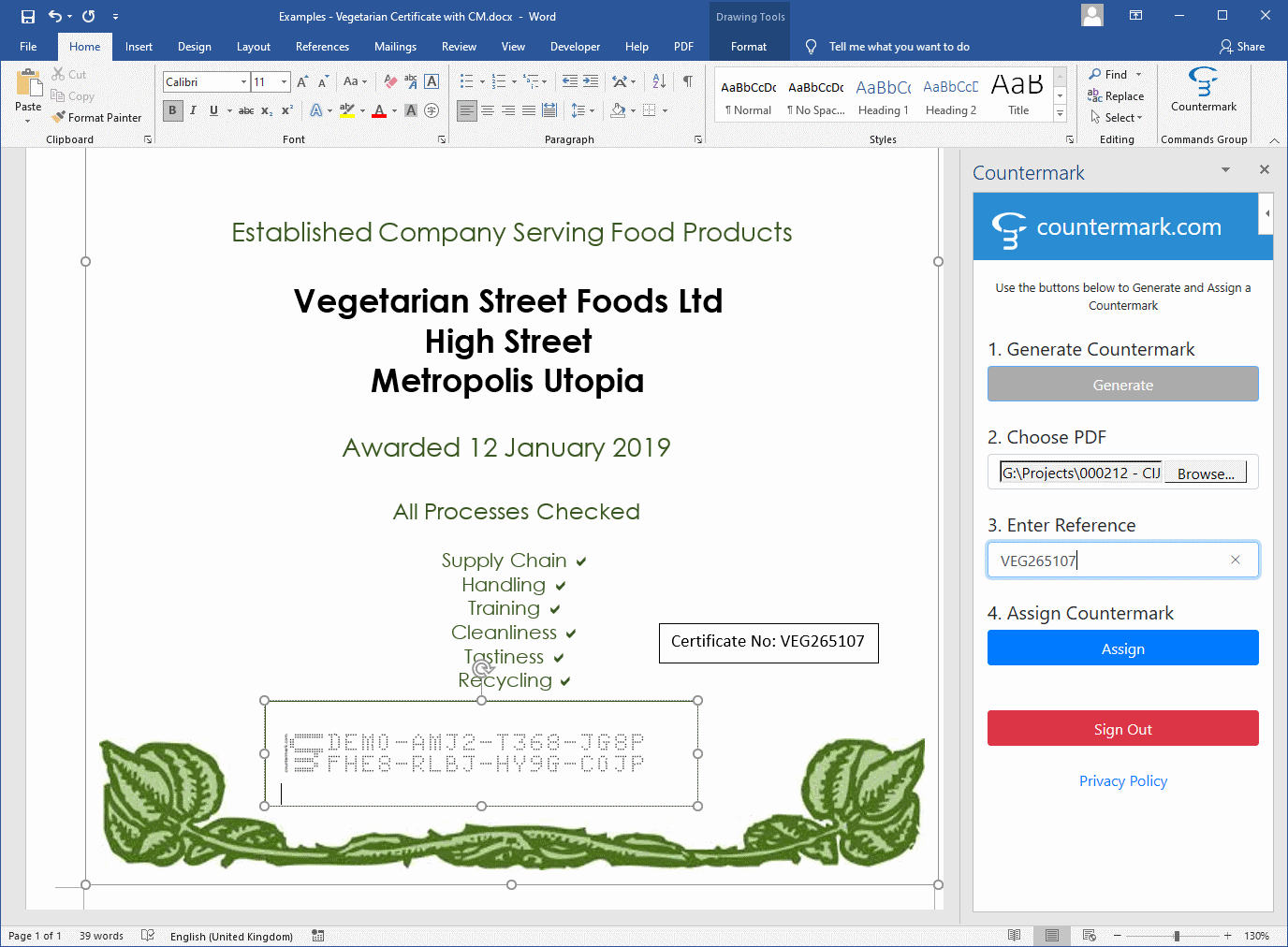Image resolution: width=1288 pixels, height=947 pixels.
Task: Click the Assign button
Action: click(x=1122, y=648)
